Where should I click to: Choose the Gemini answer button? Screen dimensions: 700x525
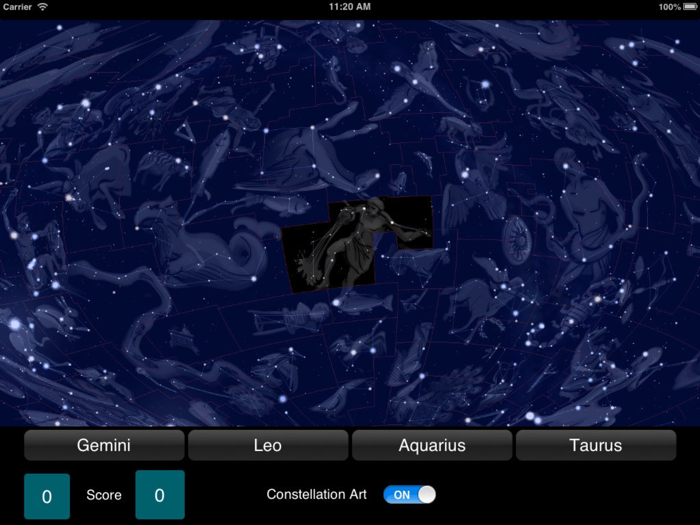tap(104, 445)
